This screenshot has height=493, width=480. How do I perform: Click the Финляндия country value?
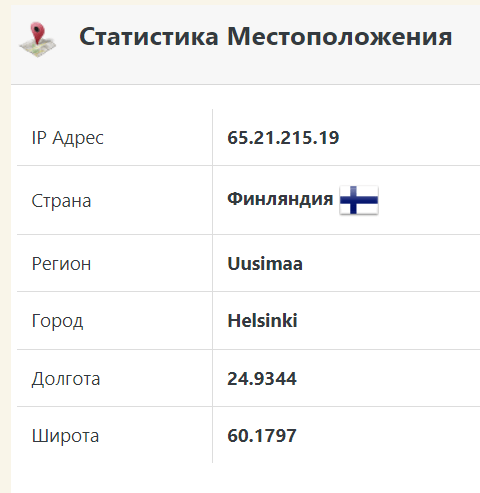280,199
